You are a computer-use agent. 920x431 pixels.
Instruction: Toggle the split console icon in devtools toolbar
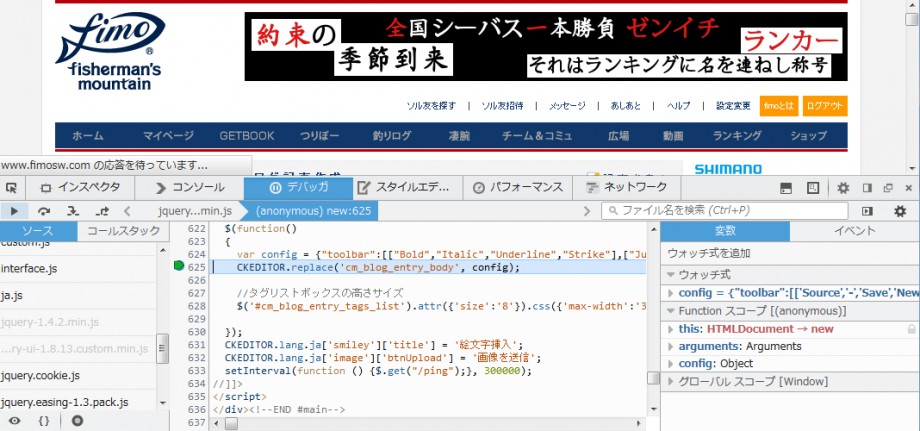point(786,188)
